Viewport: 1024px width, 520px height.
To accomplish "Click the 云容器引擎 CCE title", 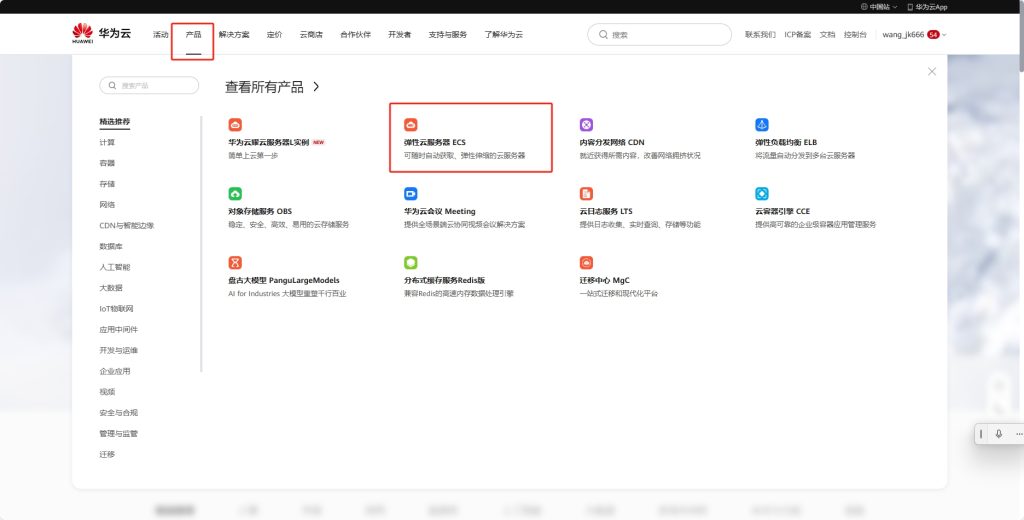I will pos(782,212).
